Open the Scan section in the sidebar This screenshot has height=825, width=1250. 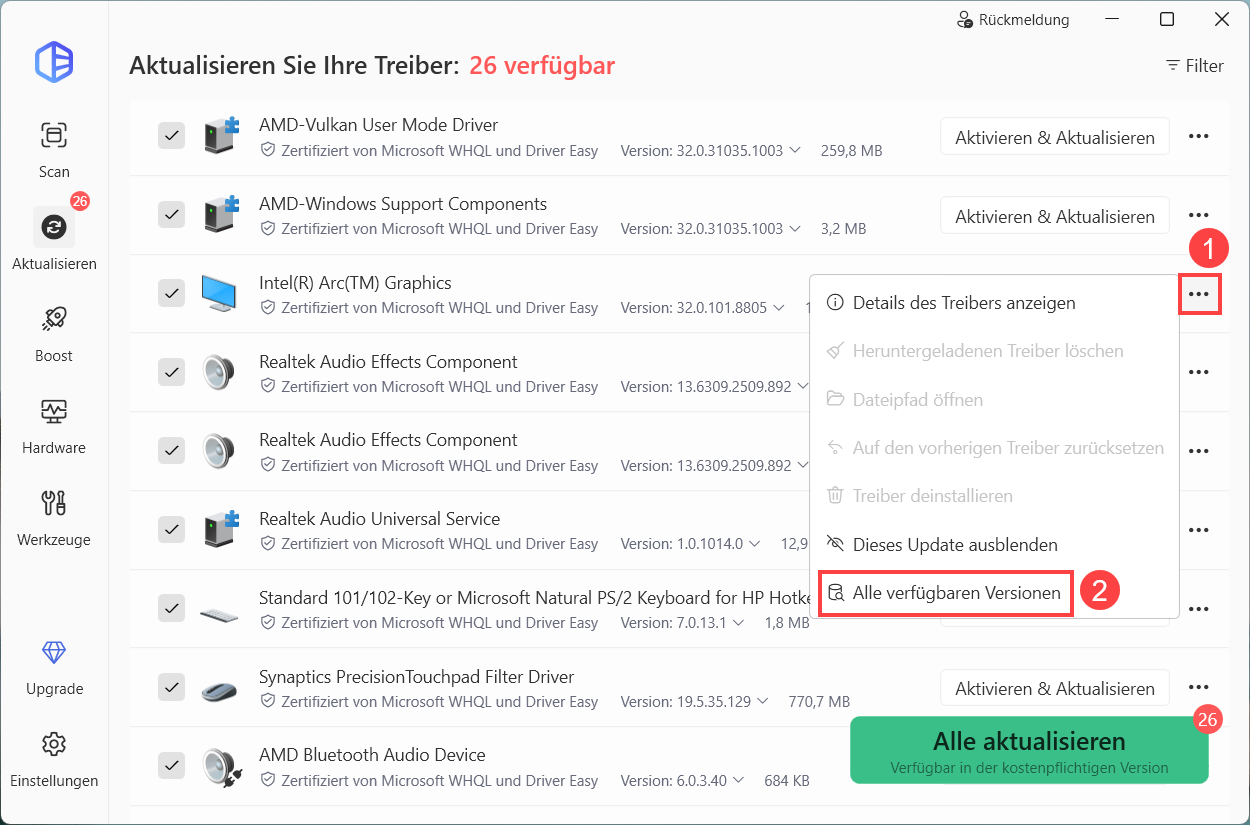(x=54, y=149)
